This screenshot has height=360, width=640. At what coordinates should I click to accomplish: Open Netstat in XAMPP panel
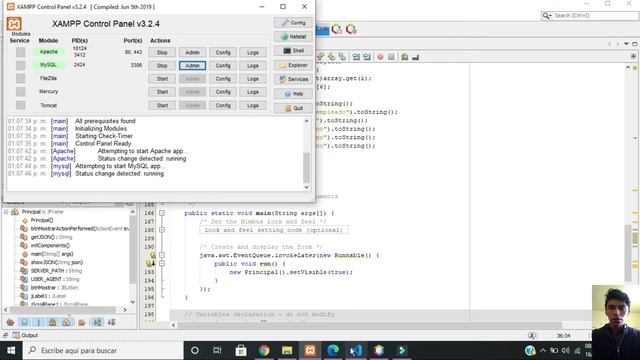click(x=293, y=37)
